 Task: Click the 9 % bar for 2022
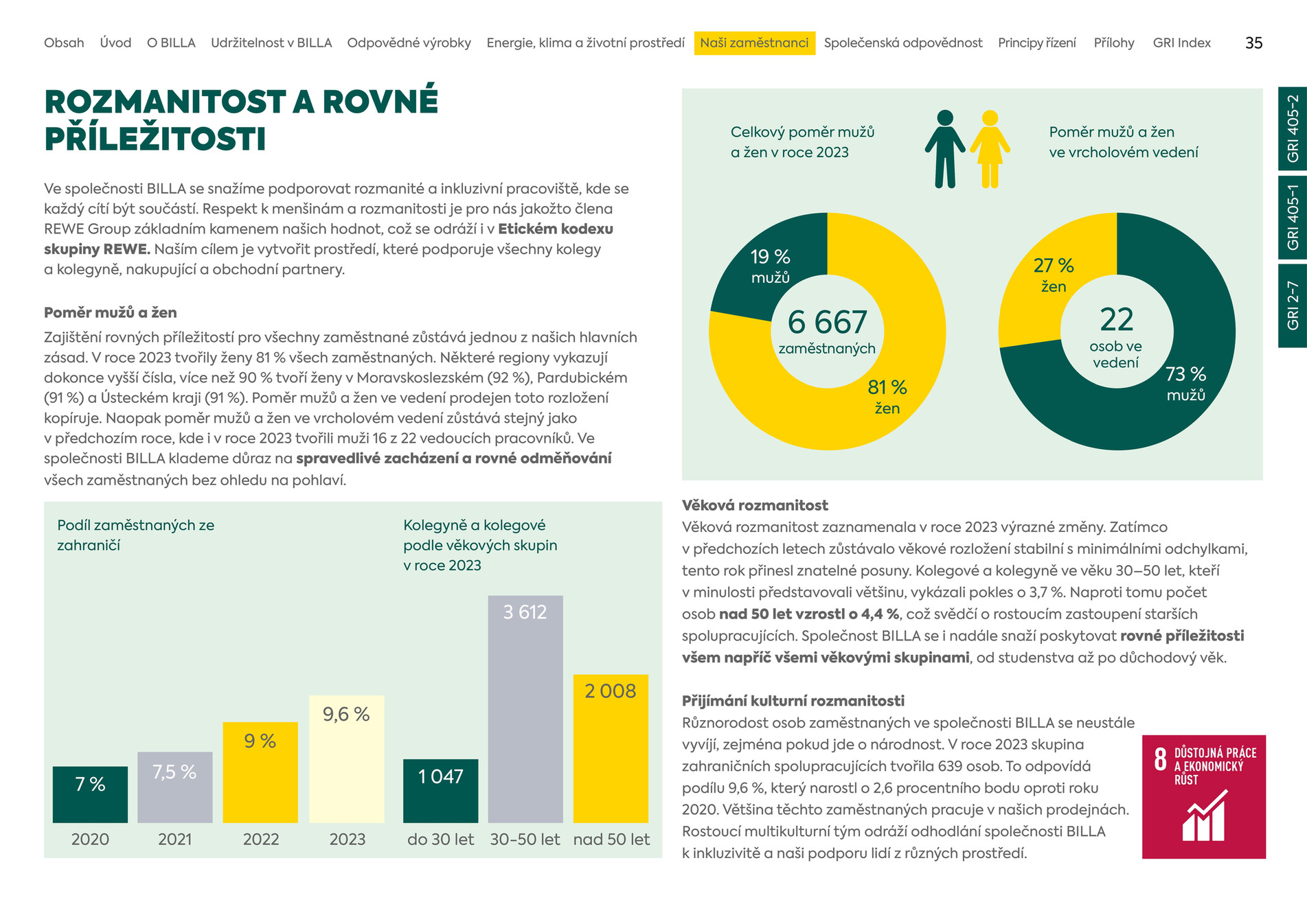[260, 772]
